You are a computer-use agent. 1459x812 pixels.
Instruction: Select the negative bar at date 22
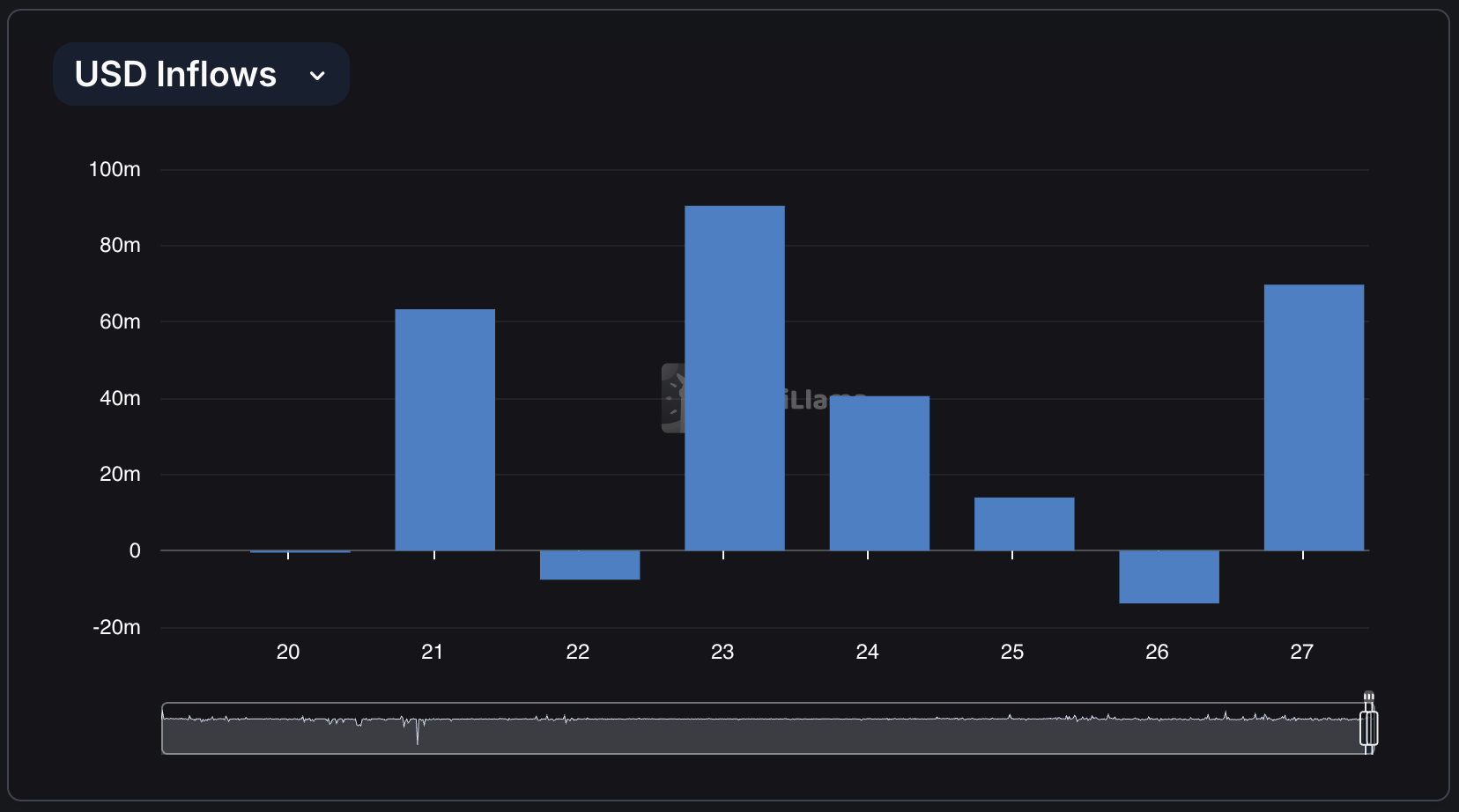click(x=589, y=564)
